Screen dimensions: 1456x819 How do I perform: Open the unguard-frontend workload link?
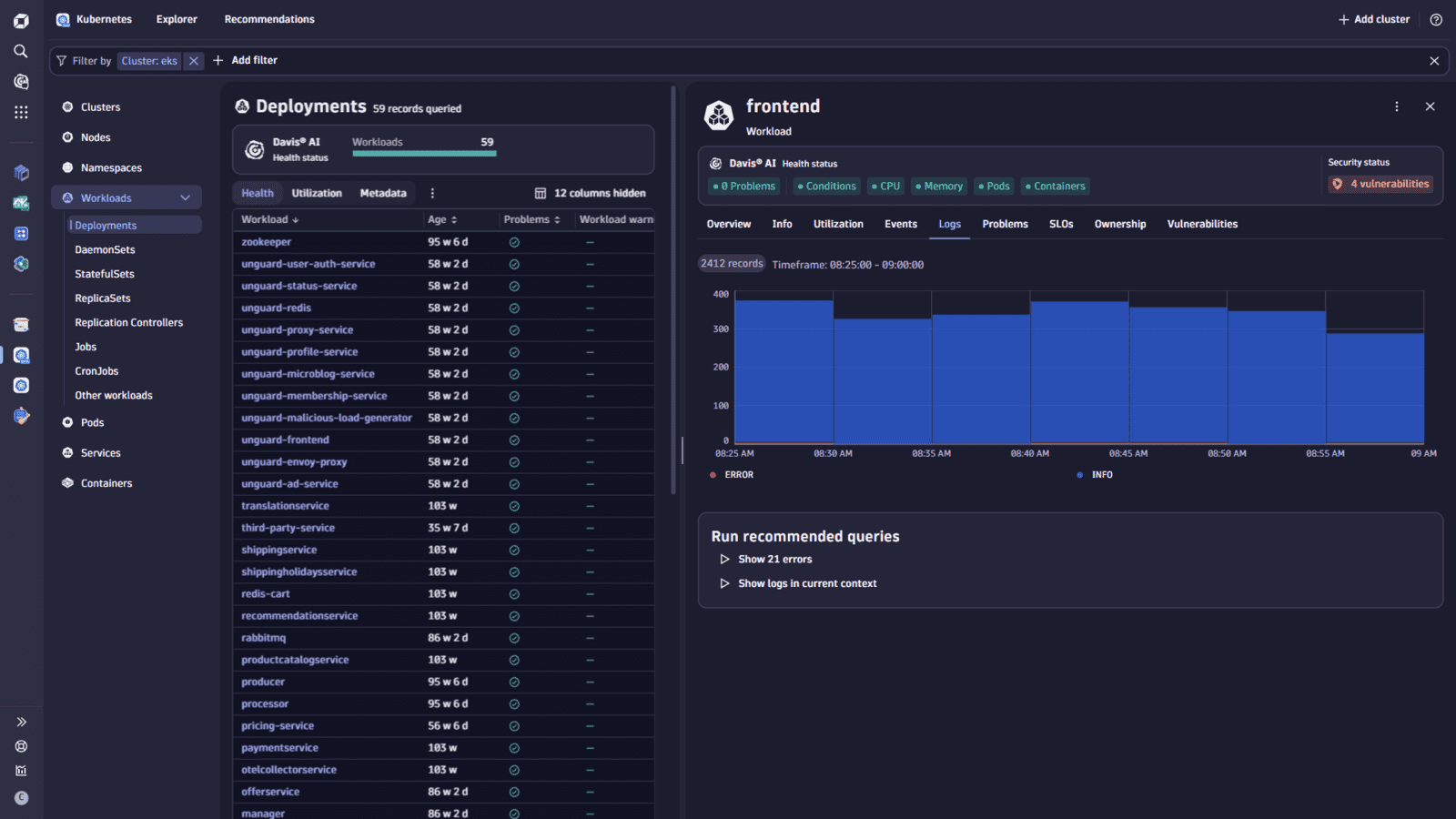pyautogui.click(x=285, y=440)
